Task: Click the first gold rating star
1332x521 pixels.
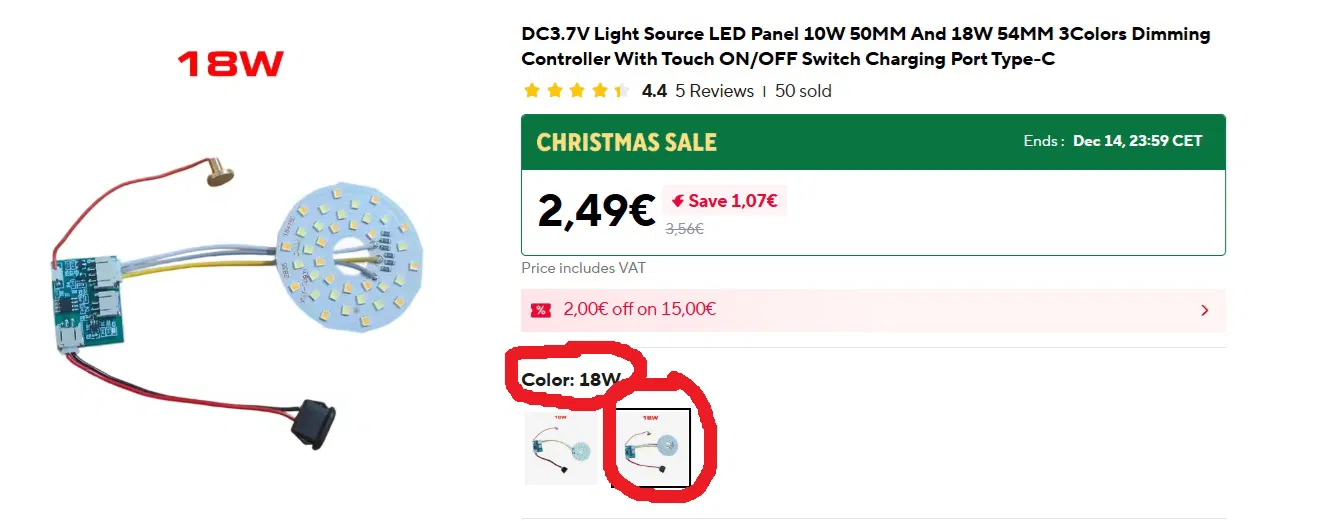Action: click(531, 91)
